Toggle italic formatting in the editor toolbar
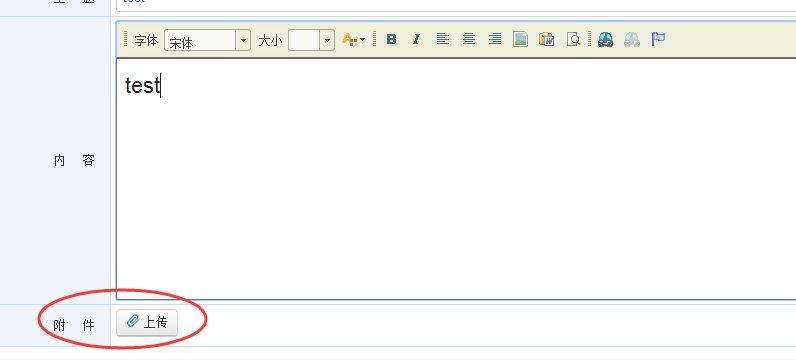Image resolution: width=796 pixels, height=360 pixels. pos(416,39)
